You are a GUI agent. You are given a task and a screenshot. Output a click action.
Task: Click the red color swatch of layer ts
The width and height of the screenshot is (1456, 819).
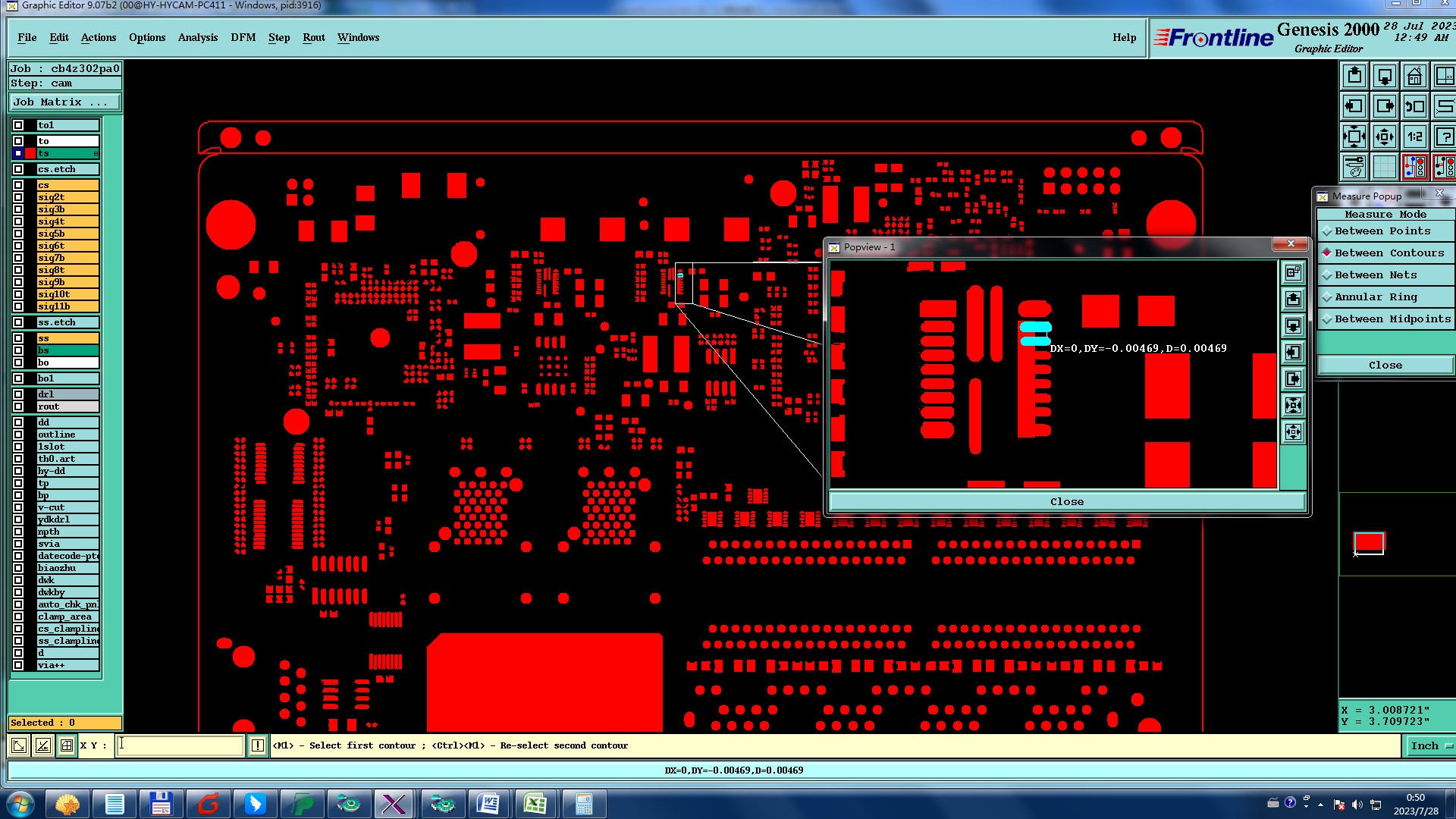[x=30, y=153]
